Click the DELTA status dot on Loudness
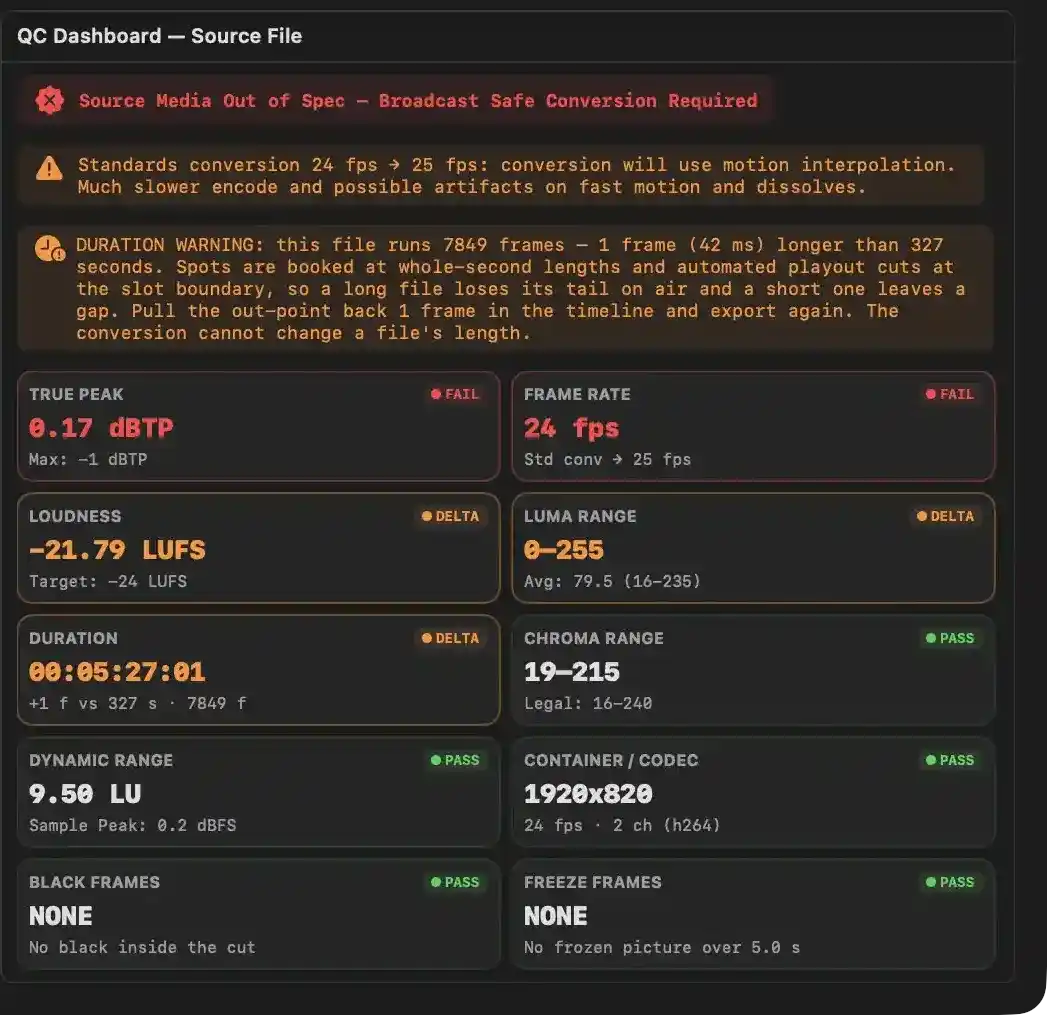1047x1015 pixels. [x=427, y=516]
